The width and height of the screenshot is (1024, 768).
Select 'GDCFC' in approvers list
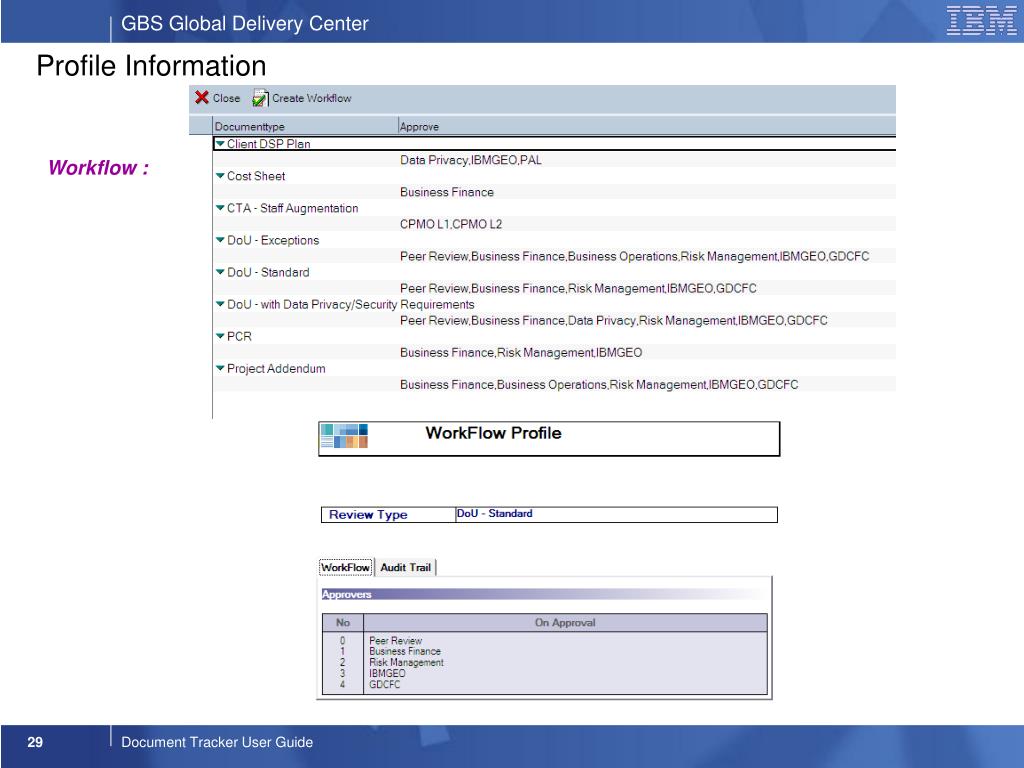coord(385,684)
